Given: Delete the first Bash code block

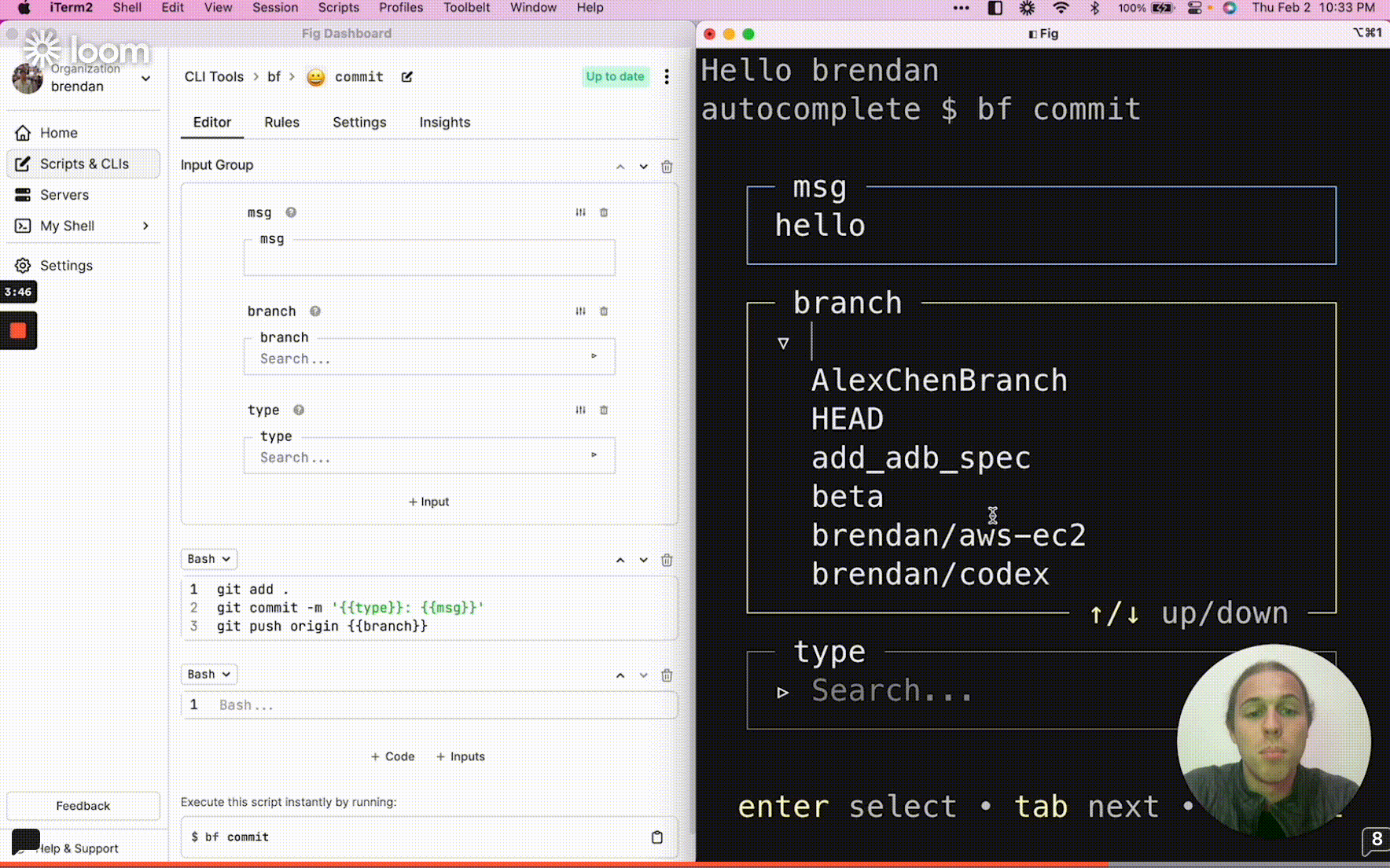Looking at the screenshot, I should [x=667, y=560].
